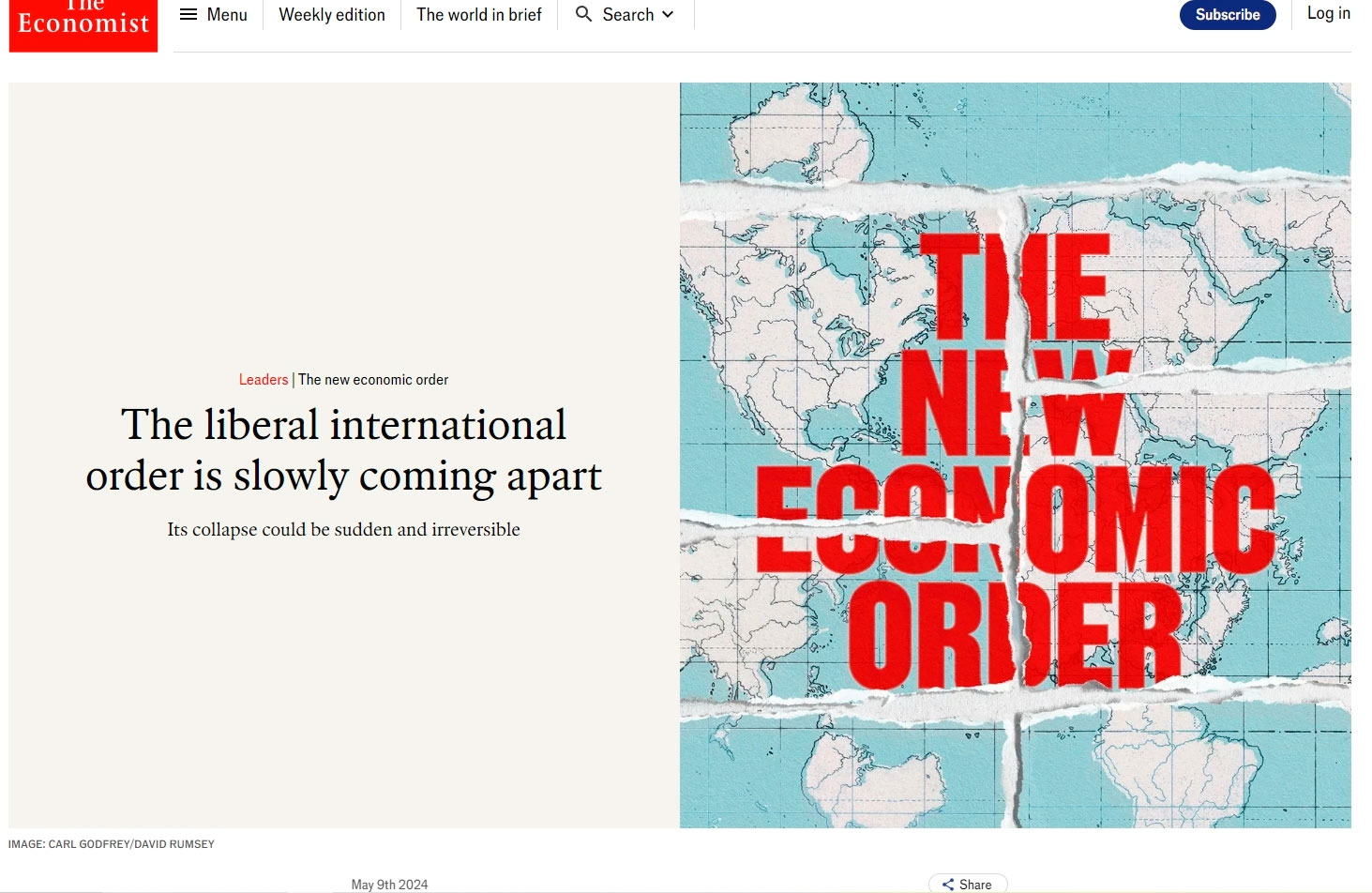Click The Economist logo
Screen dimensions: 1372x893
coord(83,23)
